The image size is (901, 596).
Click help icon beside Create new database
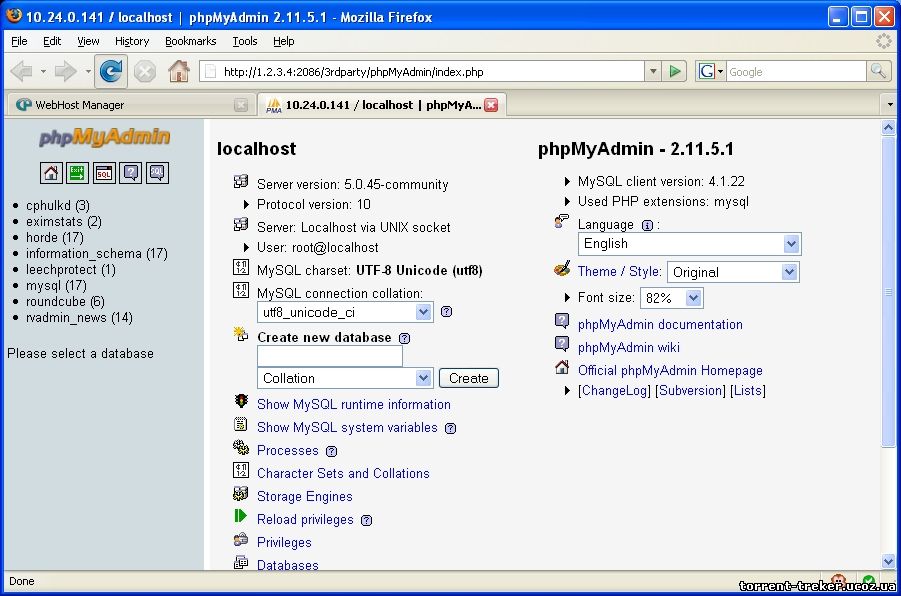pos(405,338)
